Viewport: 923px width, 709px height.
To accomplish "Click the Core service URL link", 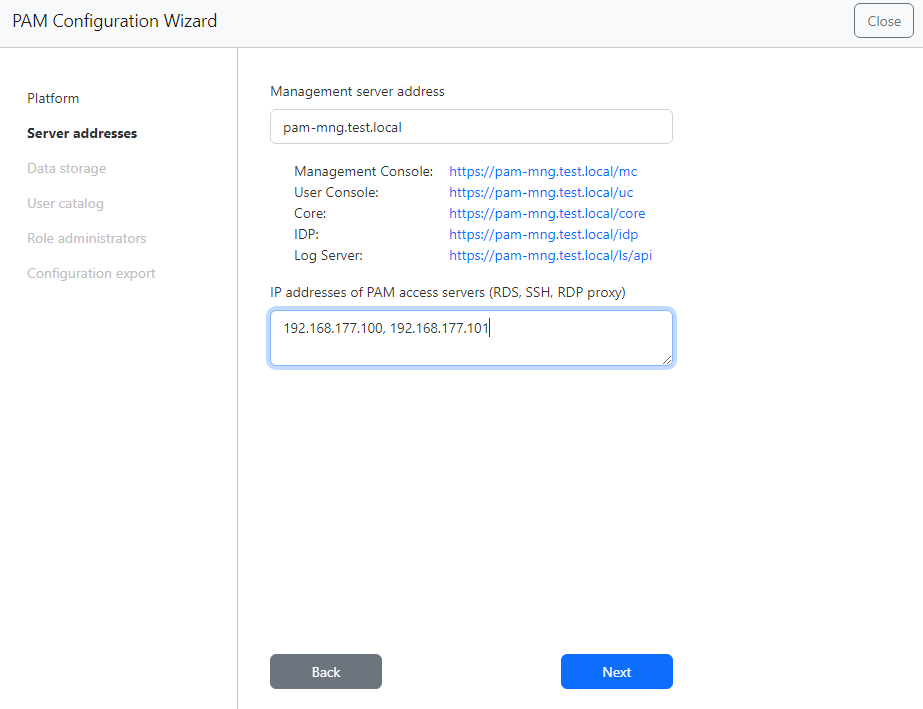I will pyautogui.click(x=547, y=213).
